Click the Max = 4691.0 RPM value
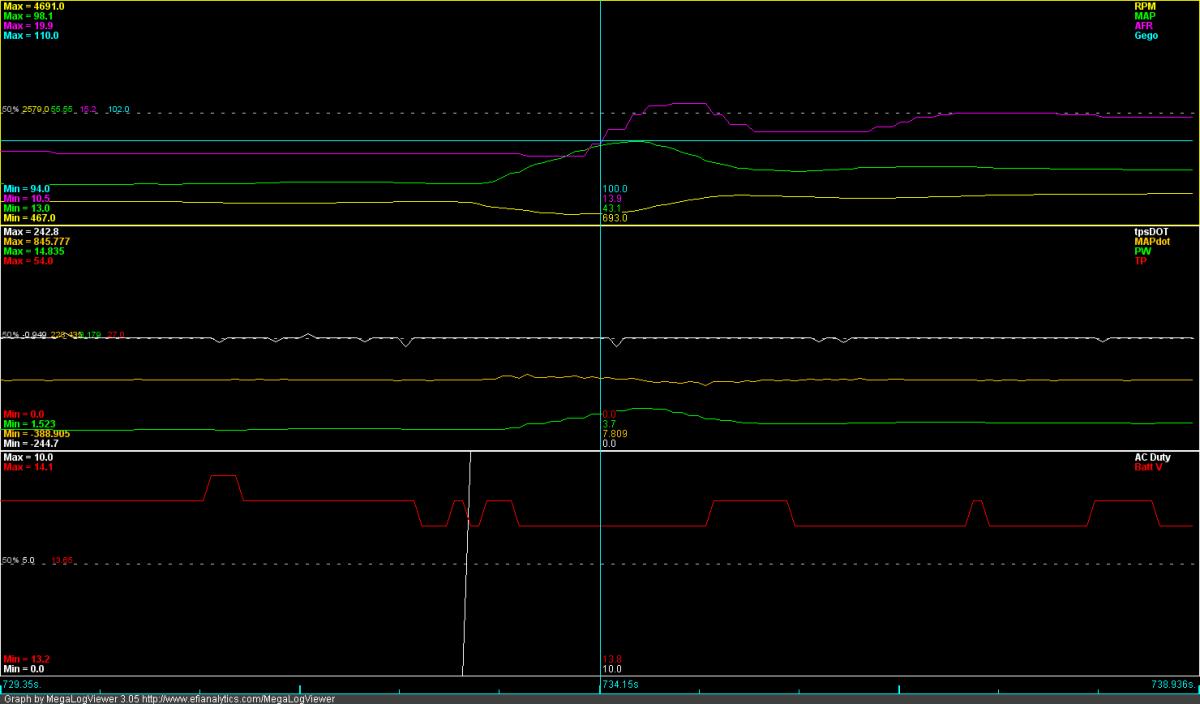 pos(32,6)
